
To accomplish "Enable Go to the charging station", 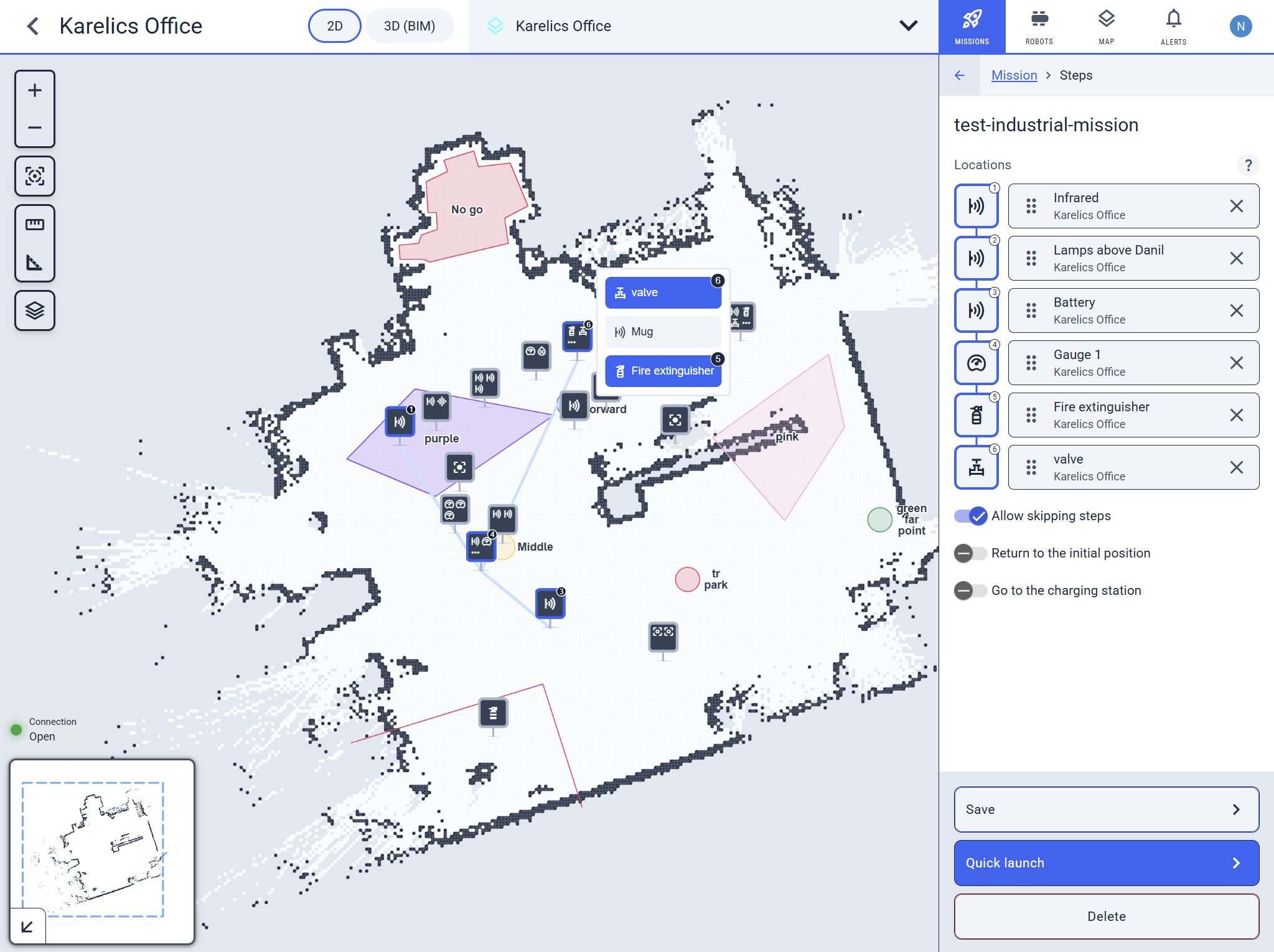I will pos(971,590).
